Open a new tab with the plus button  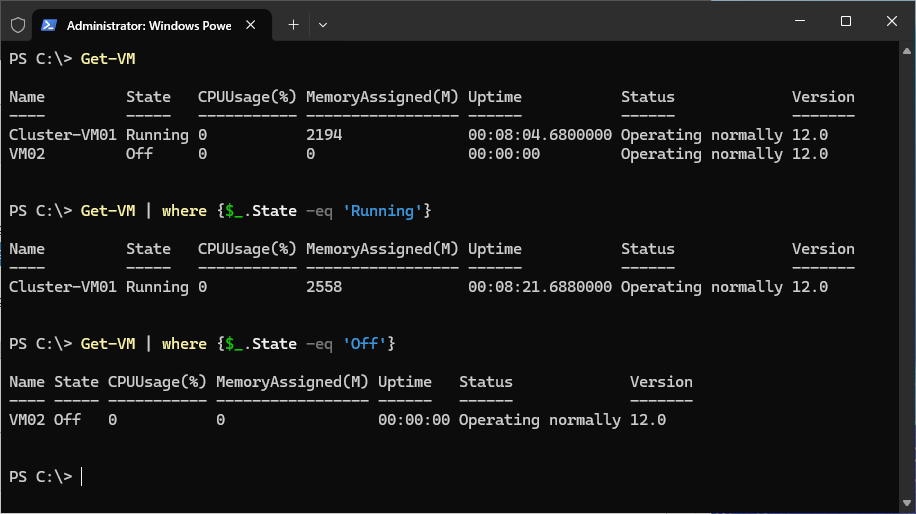coord(293,24)
